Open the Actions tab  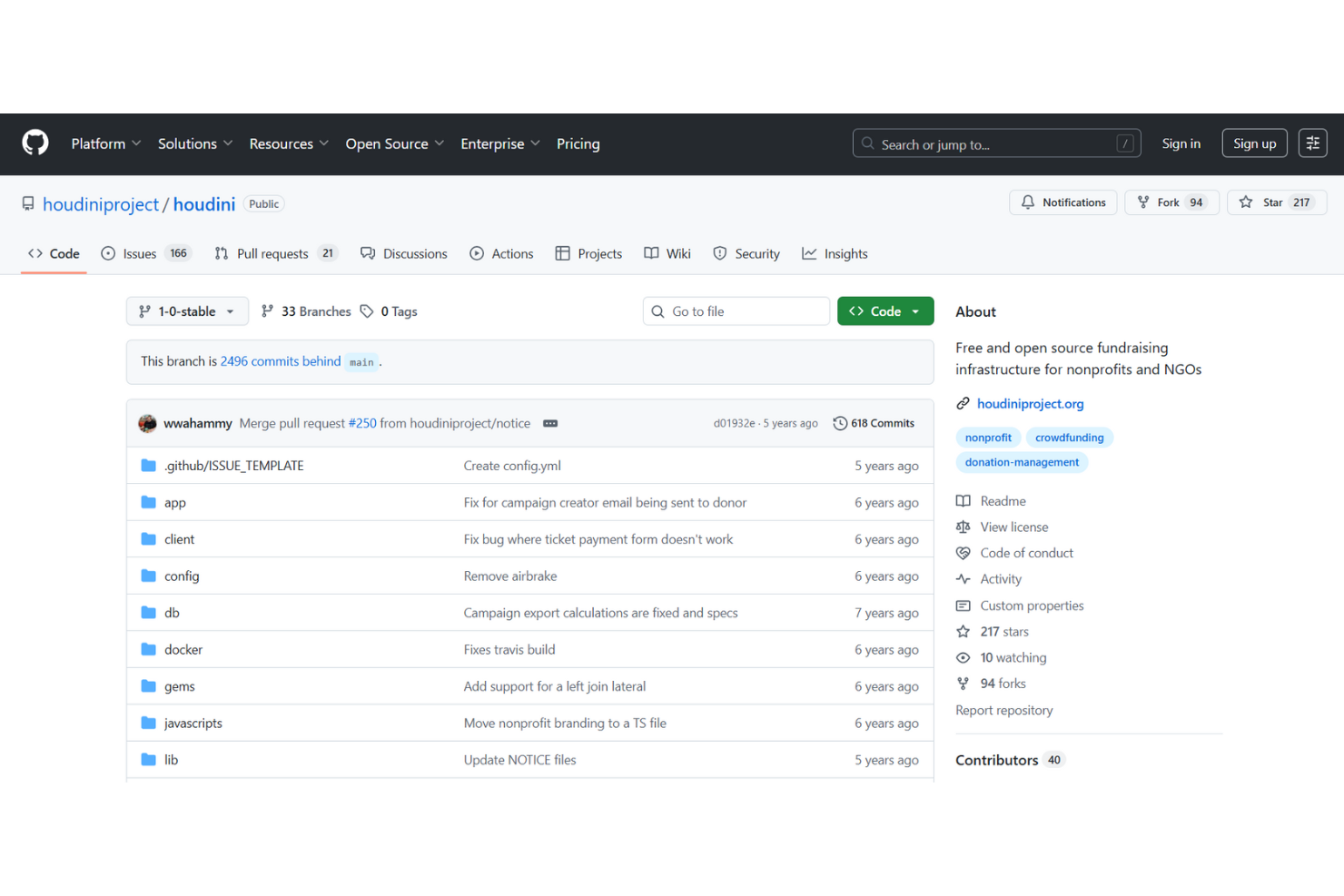[501, 253]
